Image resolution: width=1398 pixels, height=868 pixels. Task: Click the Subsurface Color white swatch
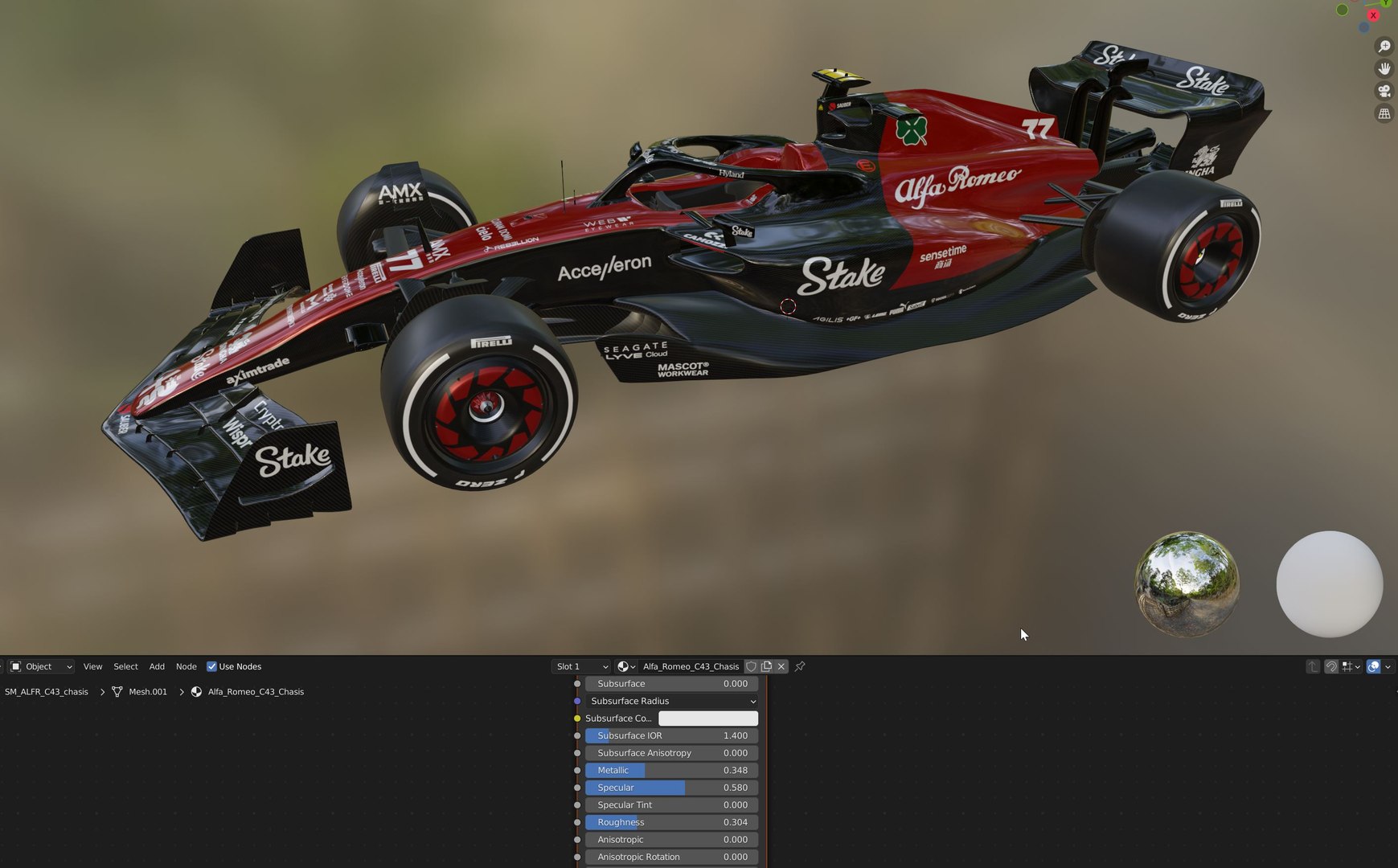pyautogui.click(x=707, y=719)
